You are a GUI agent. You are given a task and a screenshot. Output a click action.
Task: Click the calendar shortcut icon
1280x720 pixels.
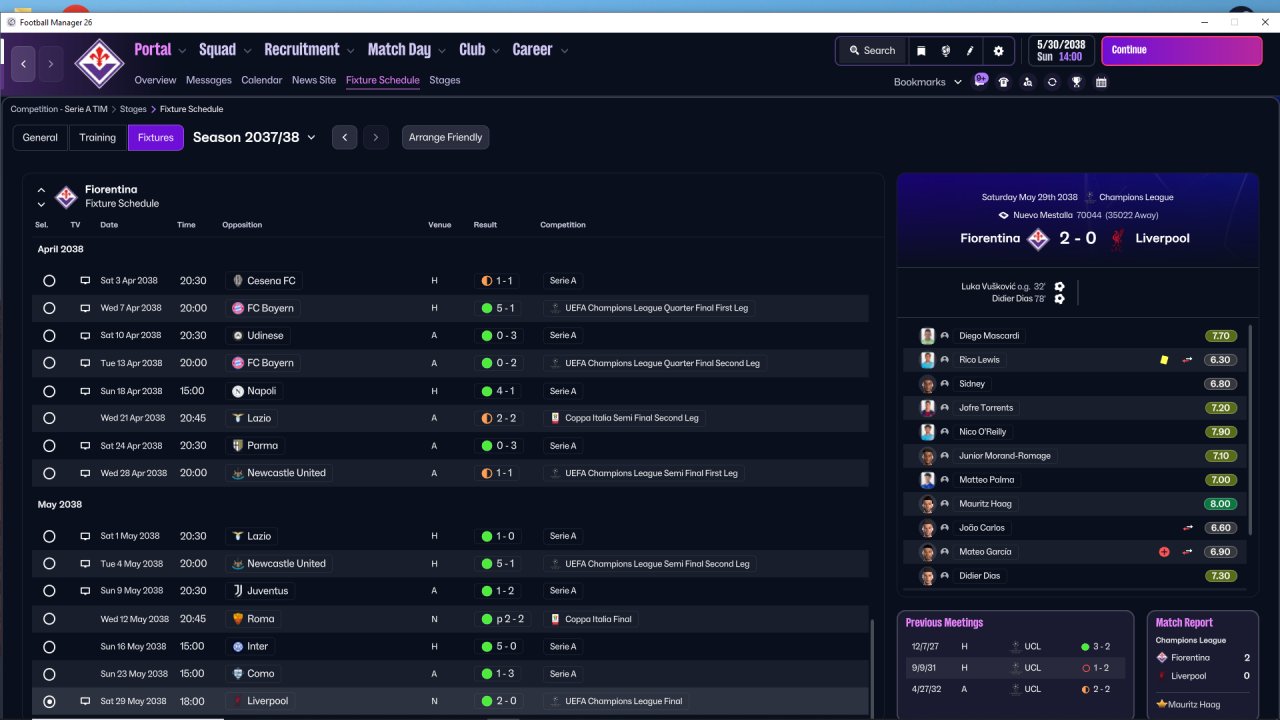click(1101, 82)
